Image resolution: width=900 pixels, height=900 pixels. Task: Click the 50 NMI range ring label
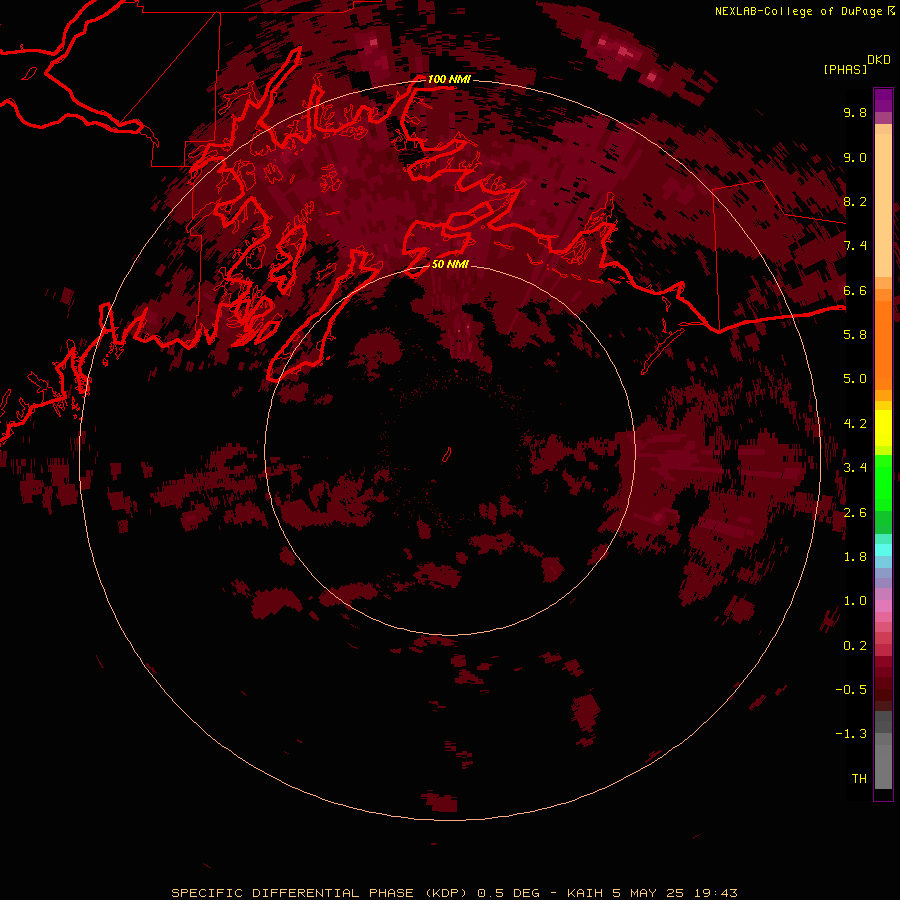click(x=450, y=264)
